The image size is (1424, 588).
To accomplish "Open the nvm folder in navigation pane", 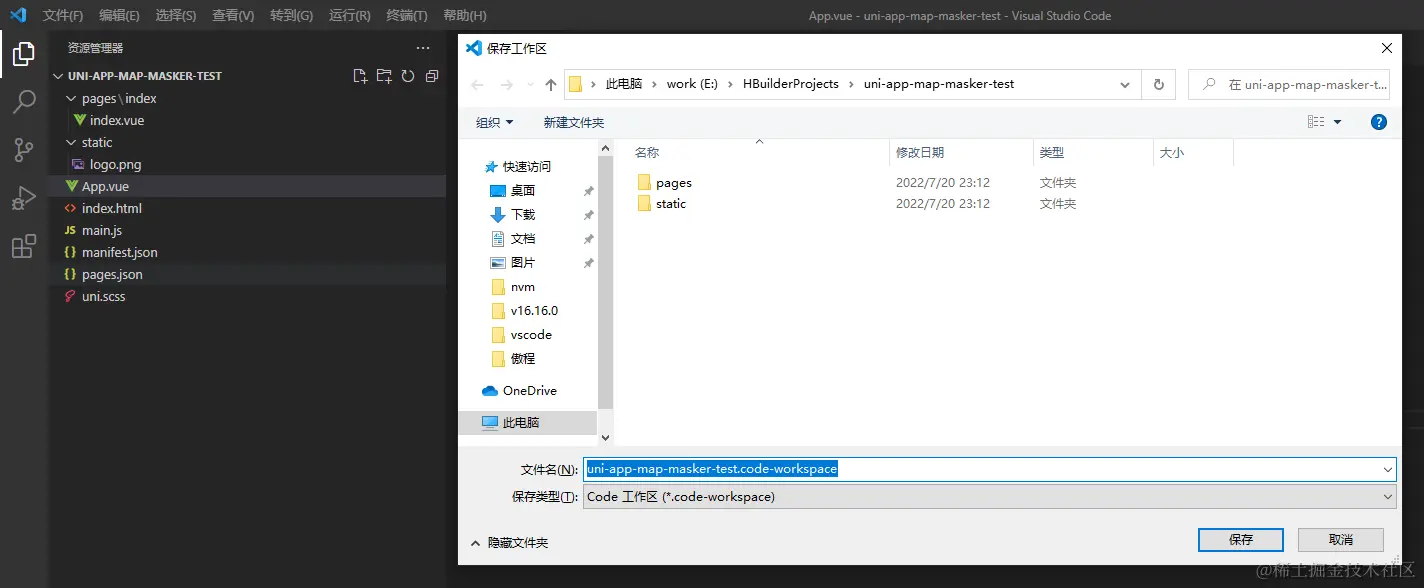I will coord(522,286).
